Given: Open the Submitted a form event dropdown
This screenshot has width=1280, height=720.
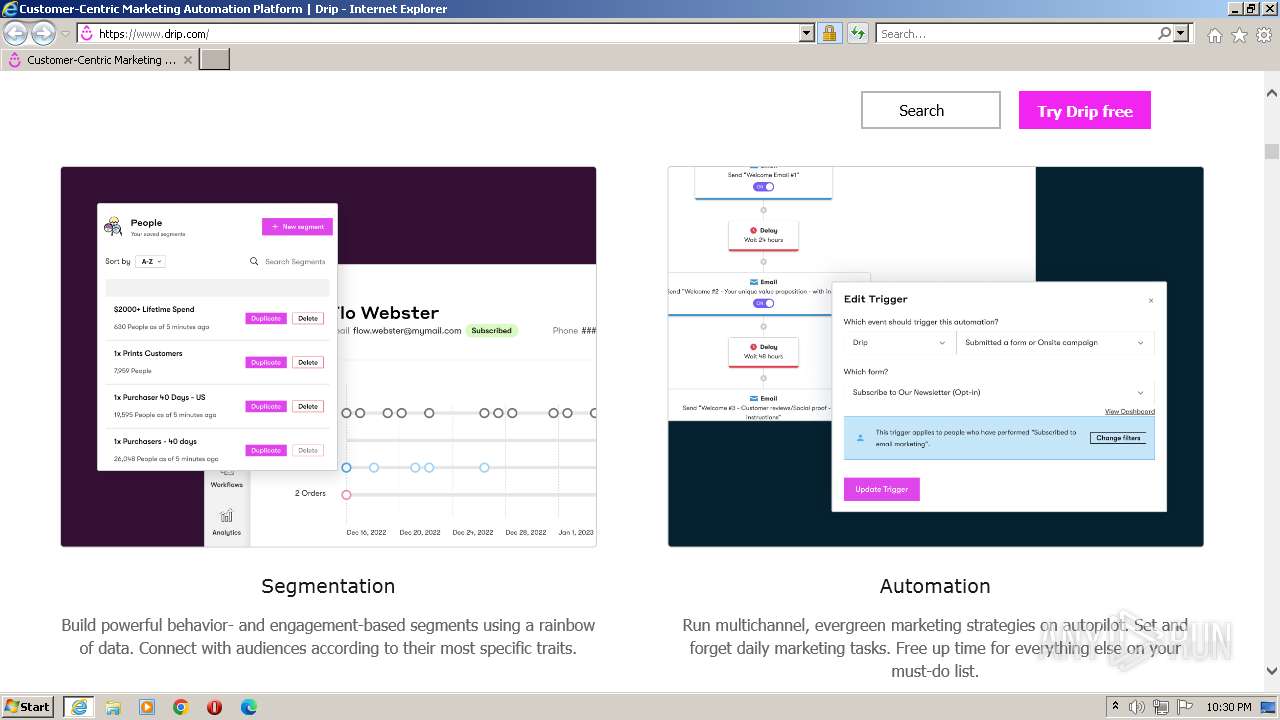Looking at the screenshot, I should [x=1055, y=342].
